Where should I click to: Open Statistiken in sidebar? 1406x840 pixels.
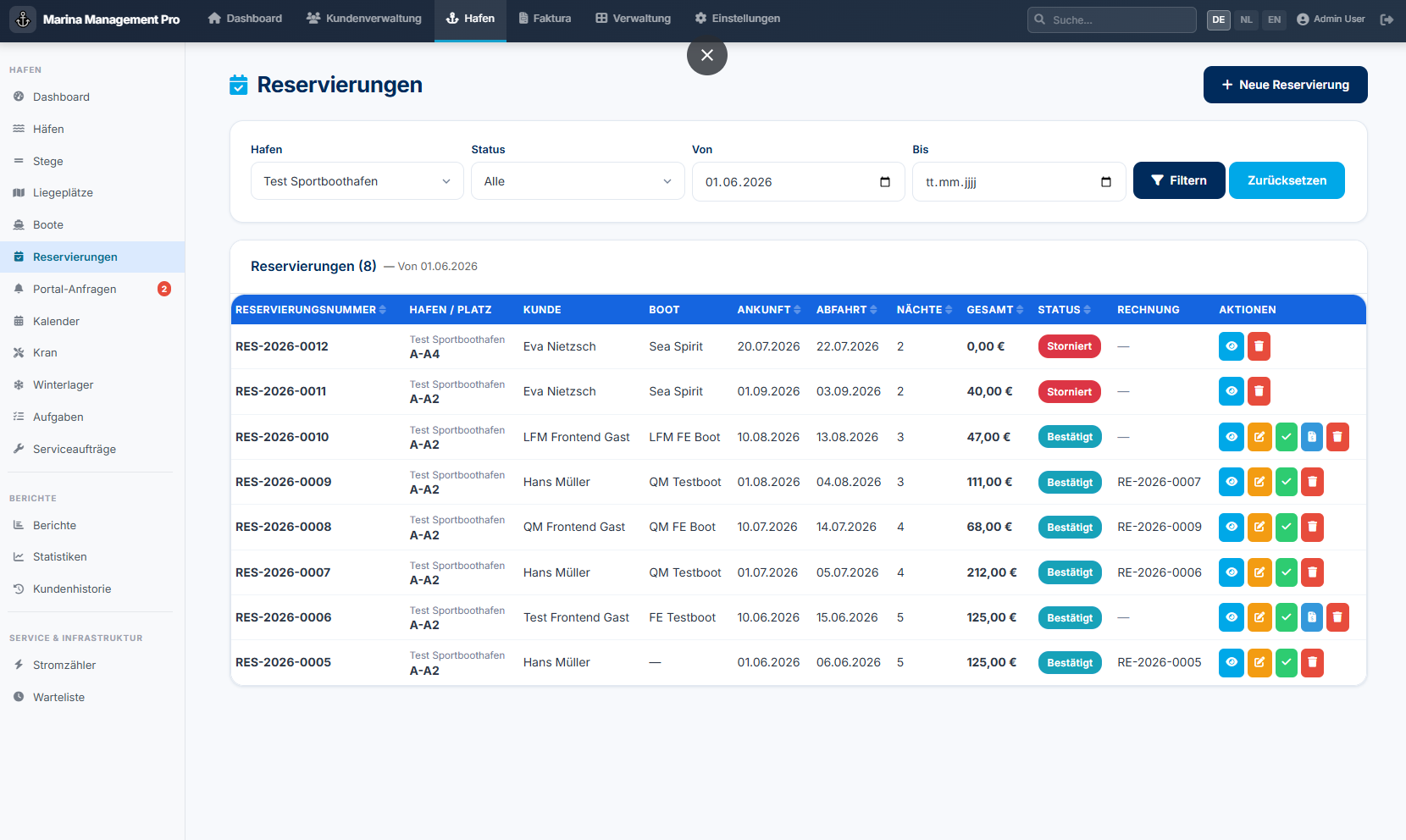point(92,556)
